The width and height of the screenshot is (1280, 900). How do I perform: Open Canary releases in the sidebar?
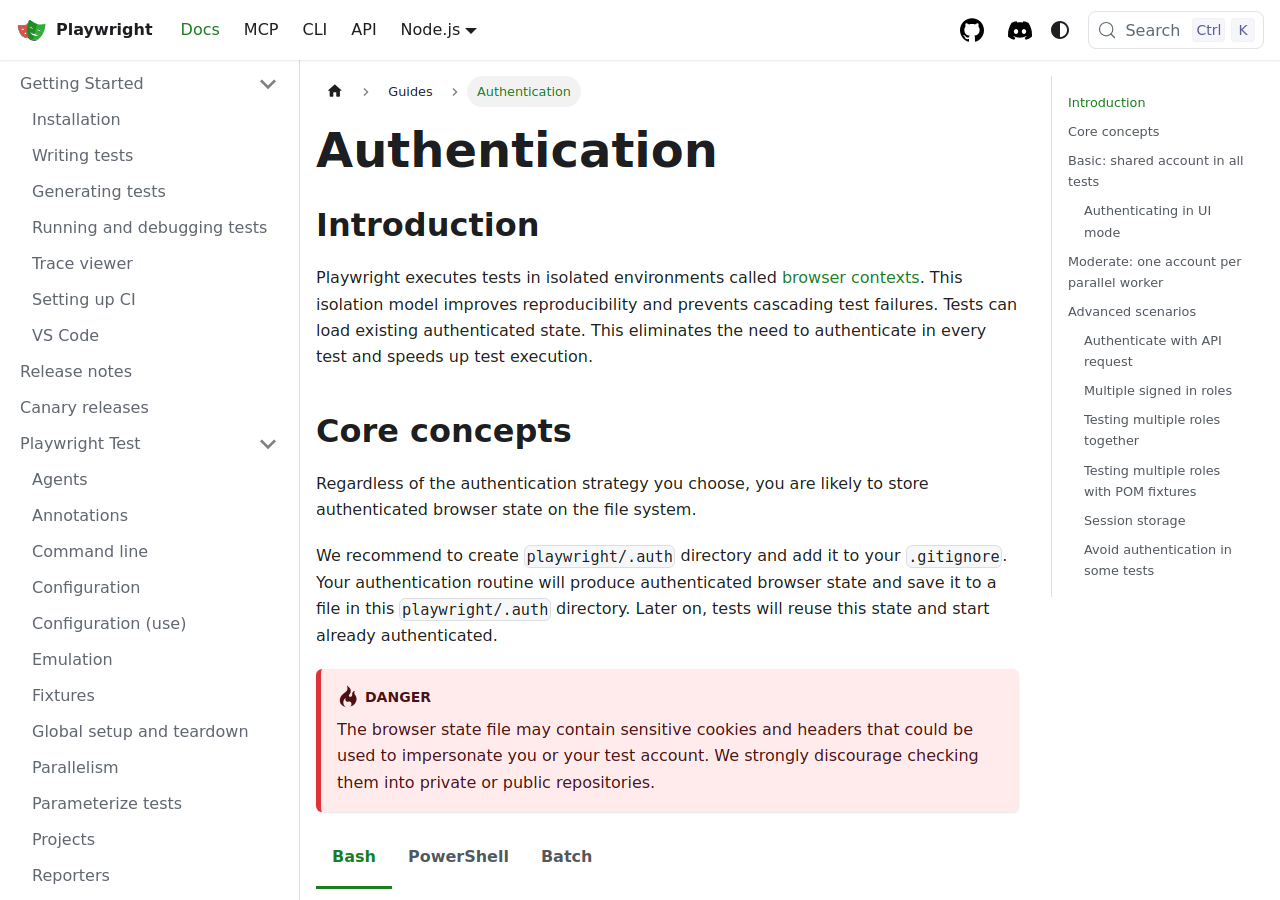point(84,408)
